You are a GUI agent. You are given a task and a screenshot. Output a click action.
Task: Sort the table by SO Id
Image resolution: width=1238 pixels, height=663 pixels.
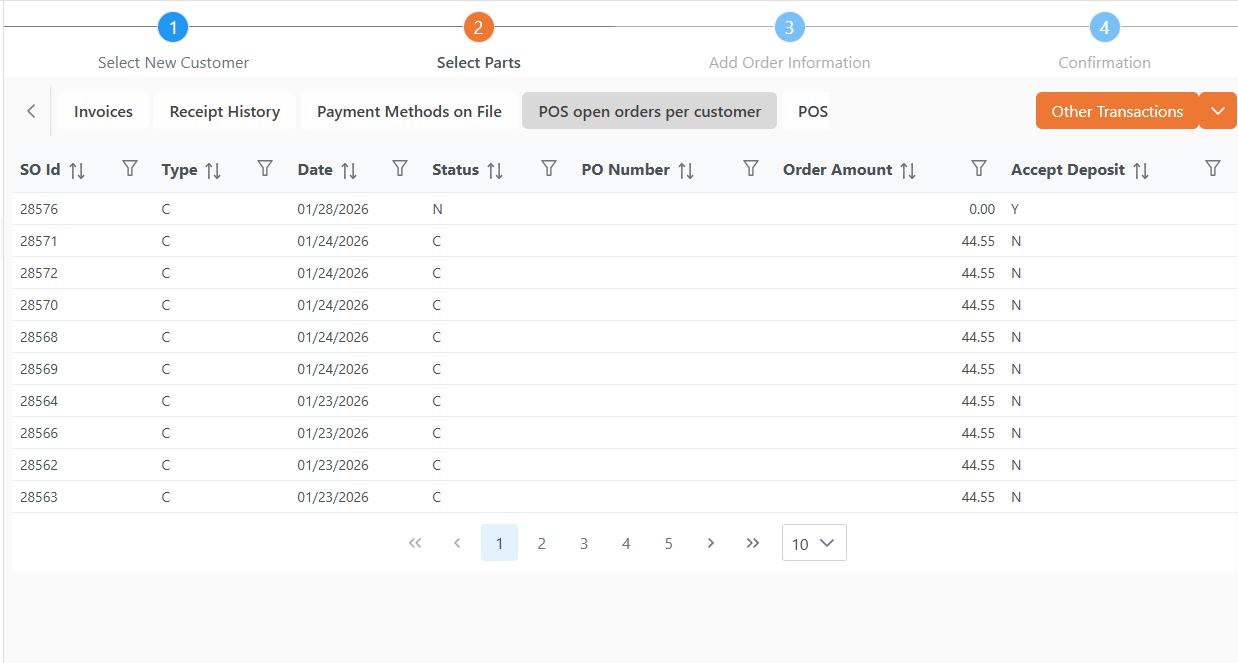pyautogui.click(x=78, y=170)
